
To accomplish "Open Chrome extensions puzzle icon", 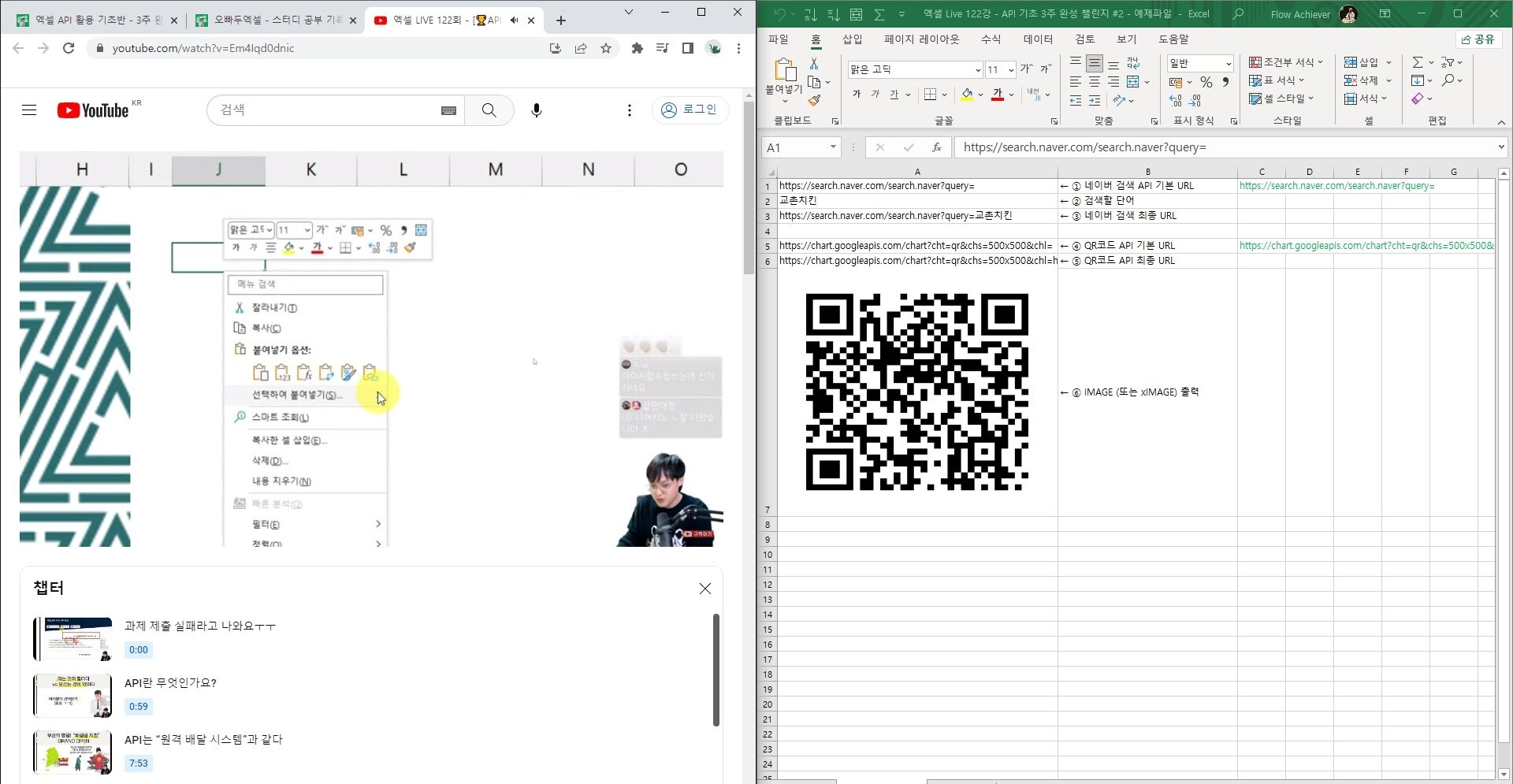I will click(638, 48).
